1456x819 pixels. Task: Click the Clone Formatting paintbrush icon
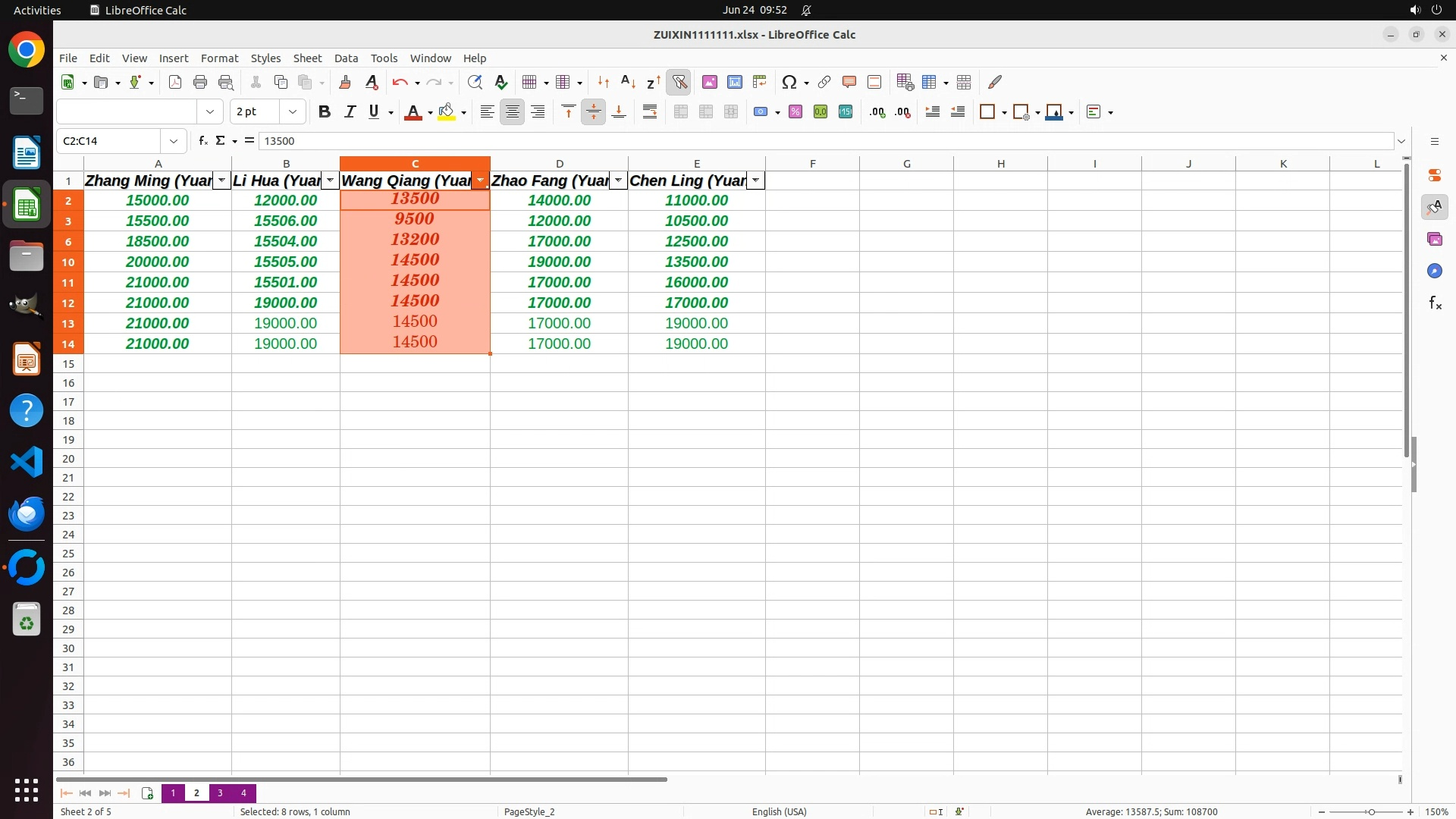(345, 82)
